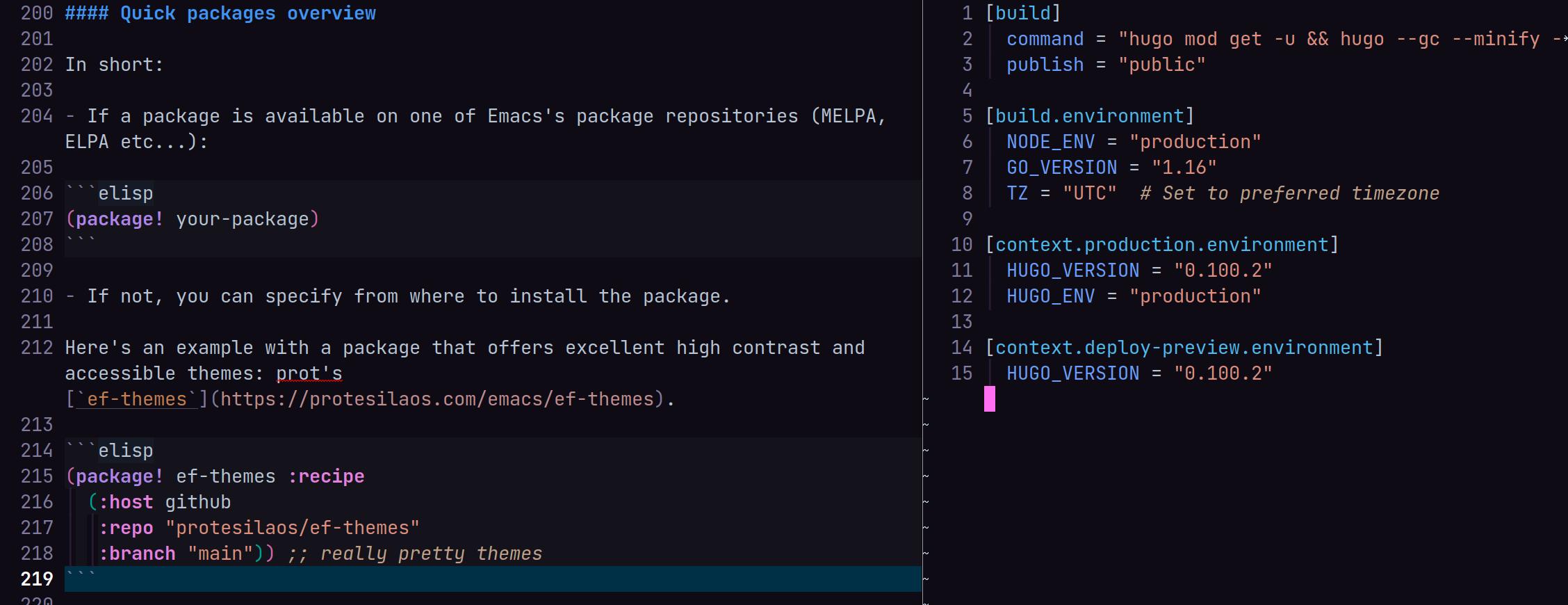Click the HUGO_ENV key

pos(1050,296)
